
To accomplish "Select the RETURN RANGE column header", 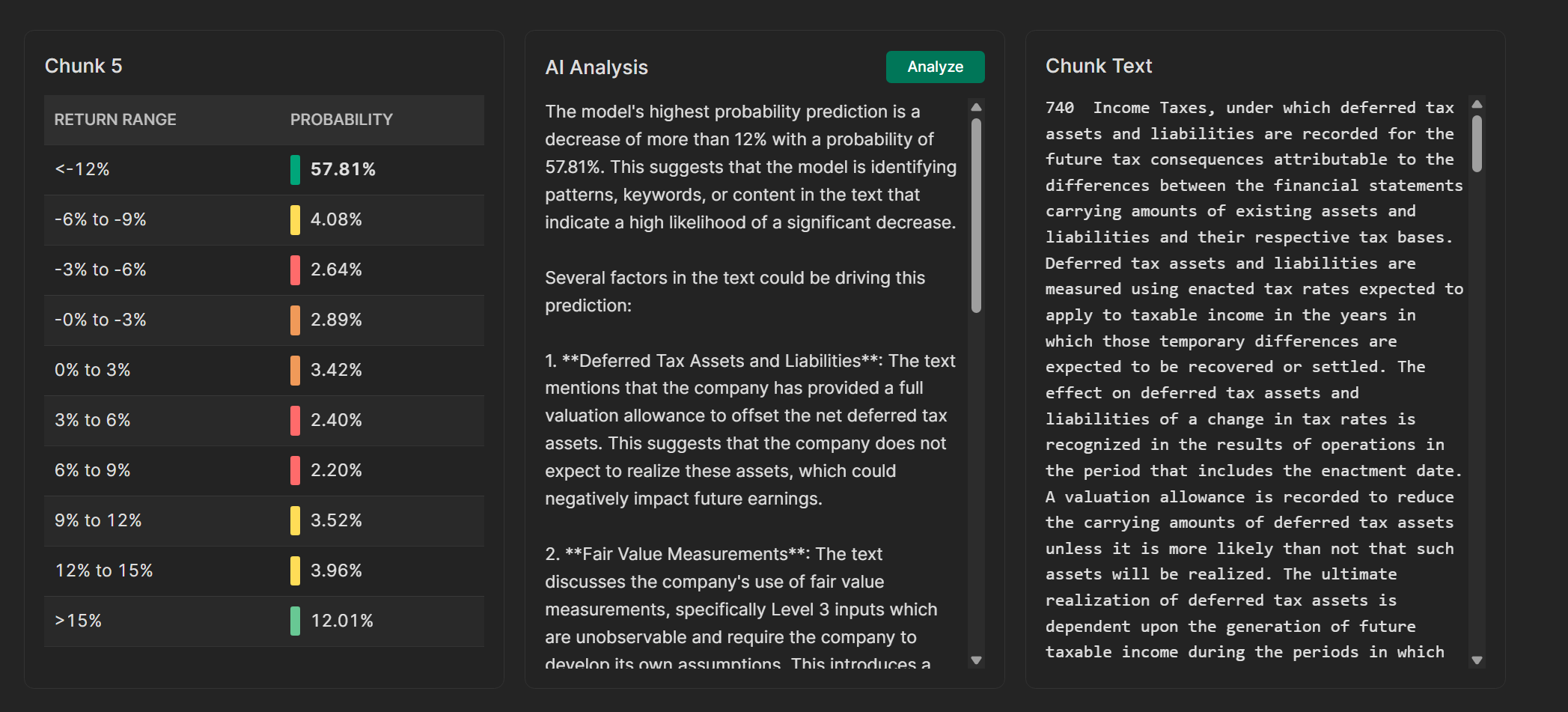I will [x=115, y=119].
